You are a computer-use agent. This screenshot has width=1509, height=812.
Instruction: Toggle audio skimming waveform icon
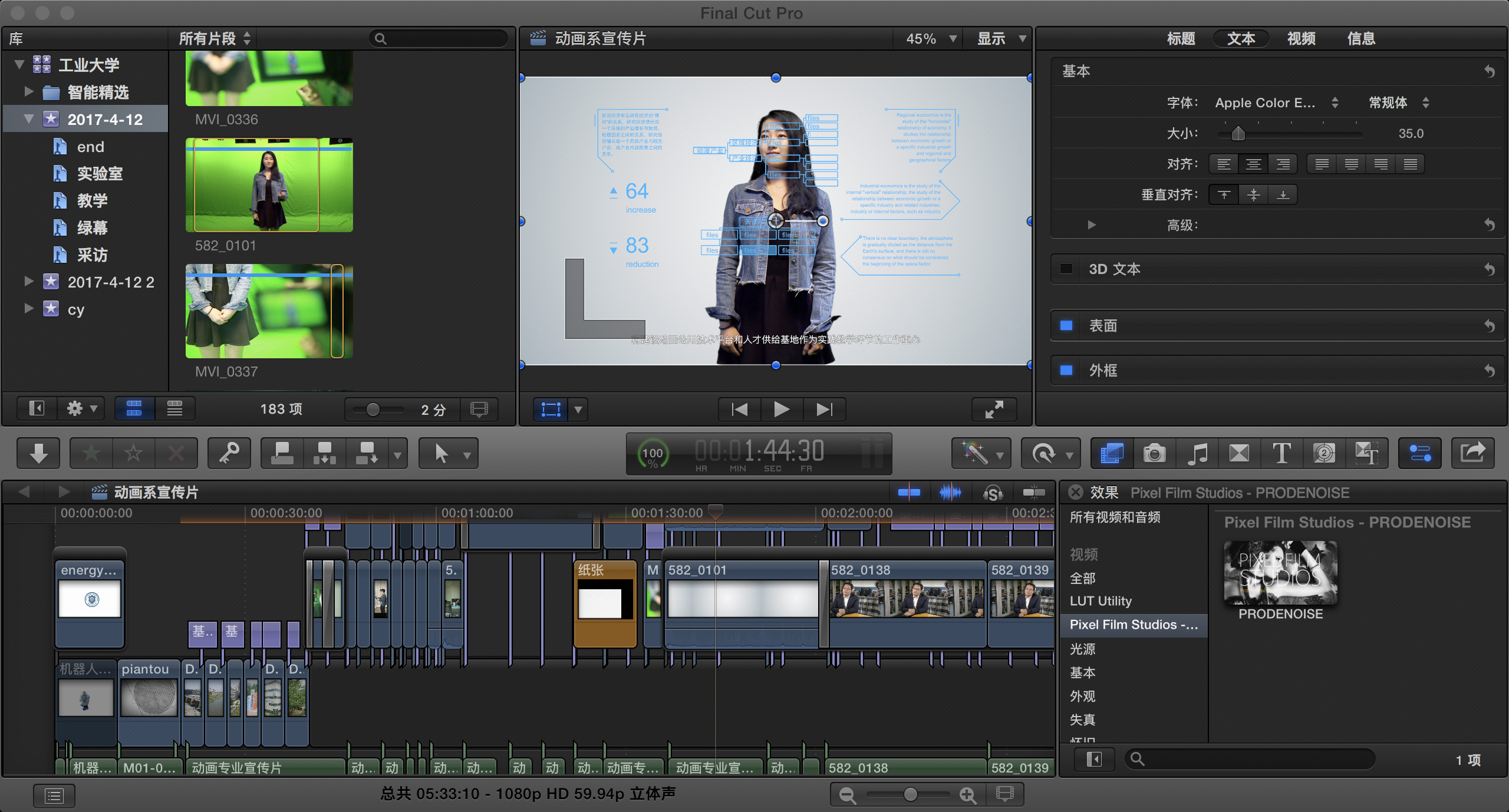coord(950,492)
